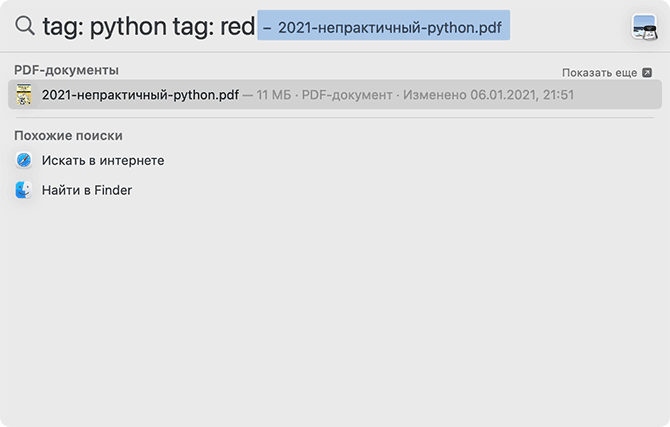Choose "Найти в Finder"
670x427 pixels.
point(87,190)
